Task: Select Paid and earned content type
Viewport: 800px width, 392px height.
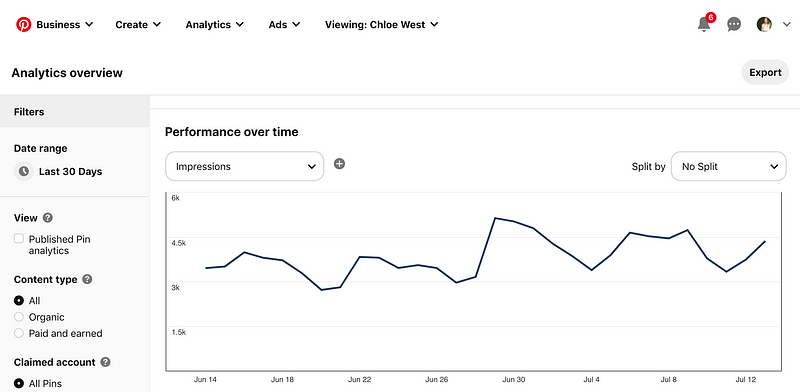Action: click(x=19, y=333)
